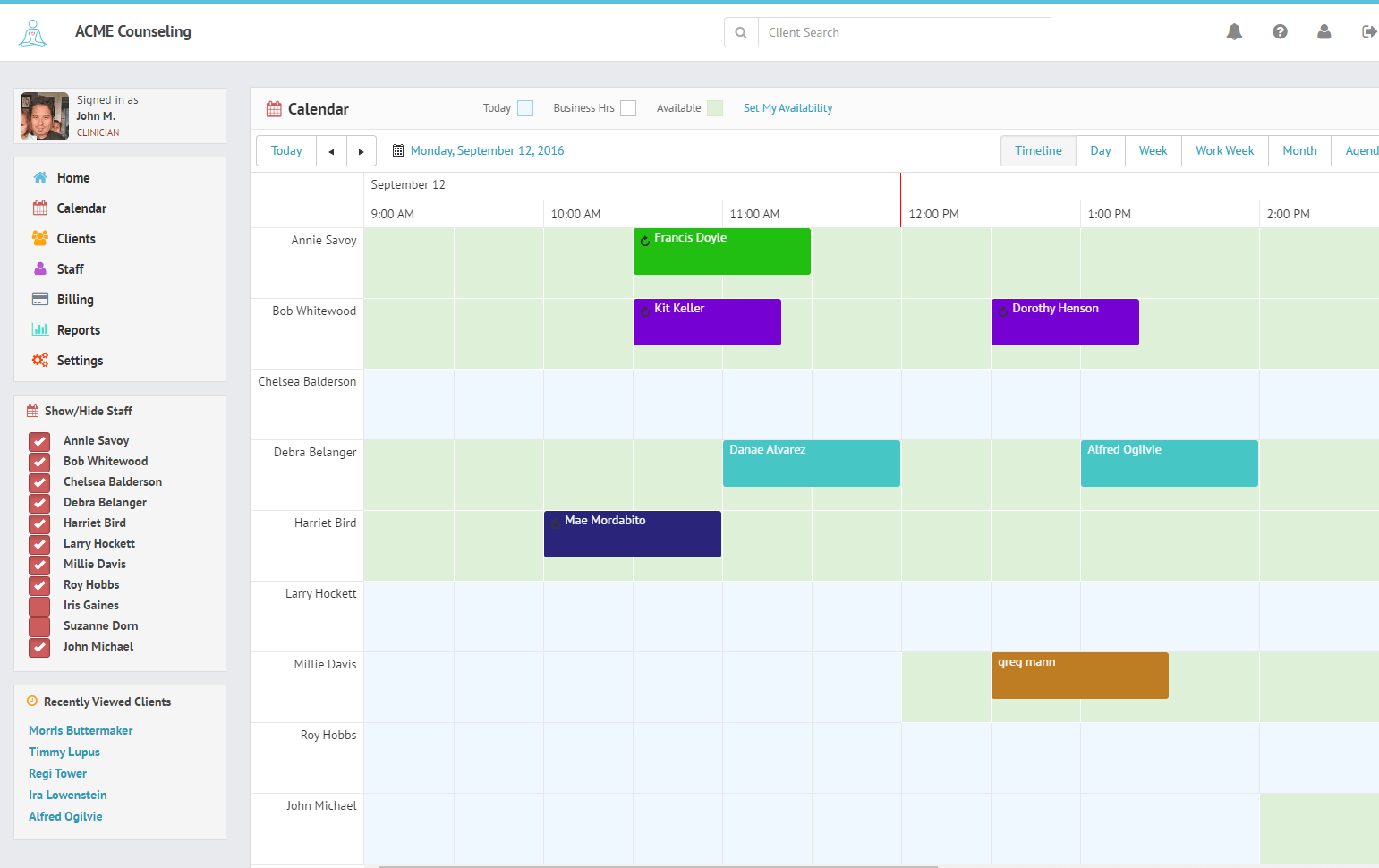Screen dimensions: 1379x868
Task: Open Timmy Lupus recent client
Action: click(x=64, y=752)
